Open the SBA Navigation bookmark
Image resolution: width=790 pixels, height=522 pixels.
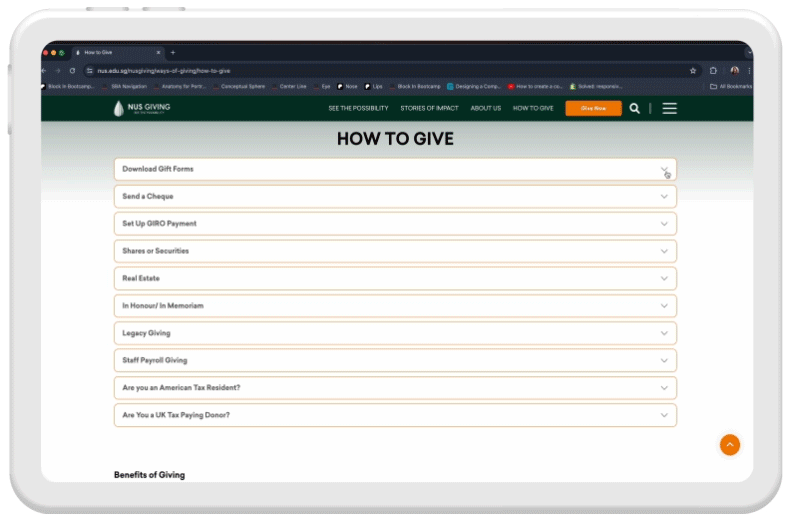point(125,87)
